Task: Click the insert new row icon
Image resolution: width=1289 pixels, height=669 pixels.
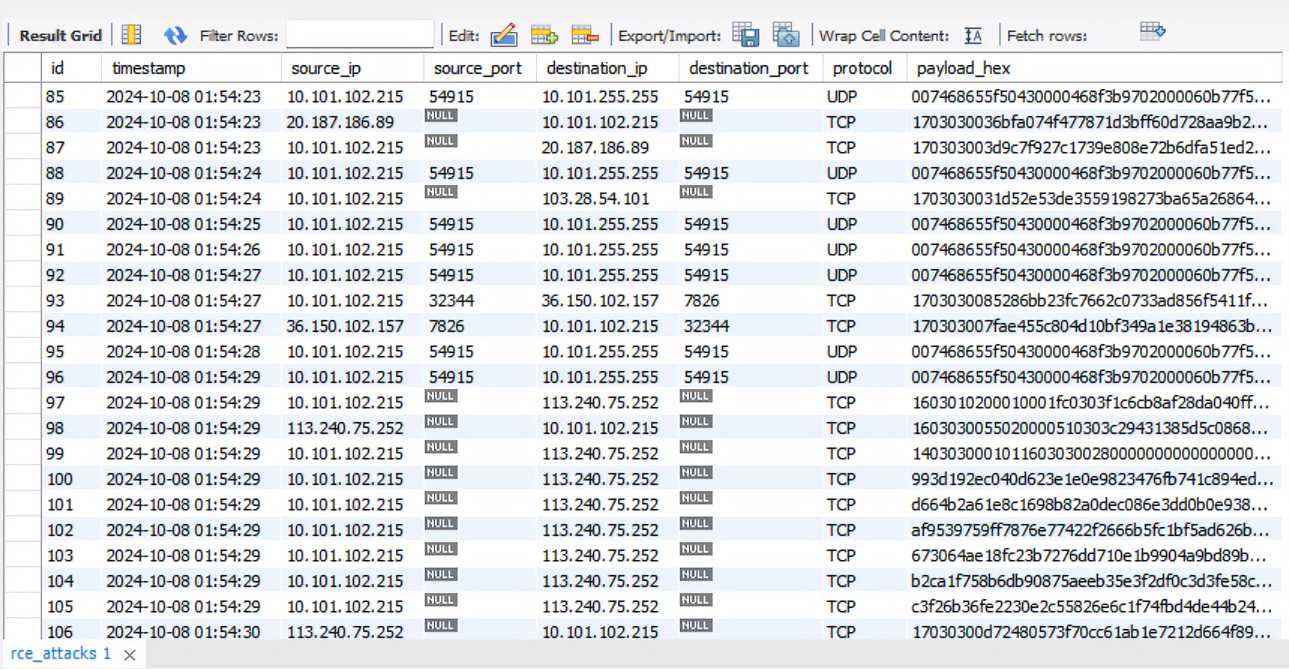Action: pyautogui.click(x=544, y=36)
